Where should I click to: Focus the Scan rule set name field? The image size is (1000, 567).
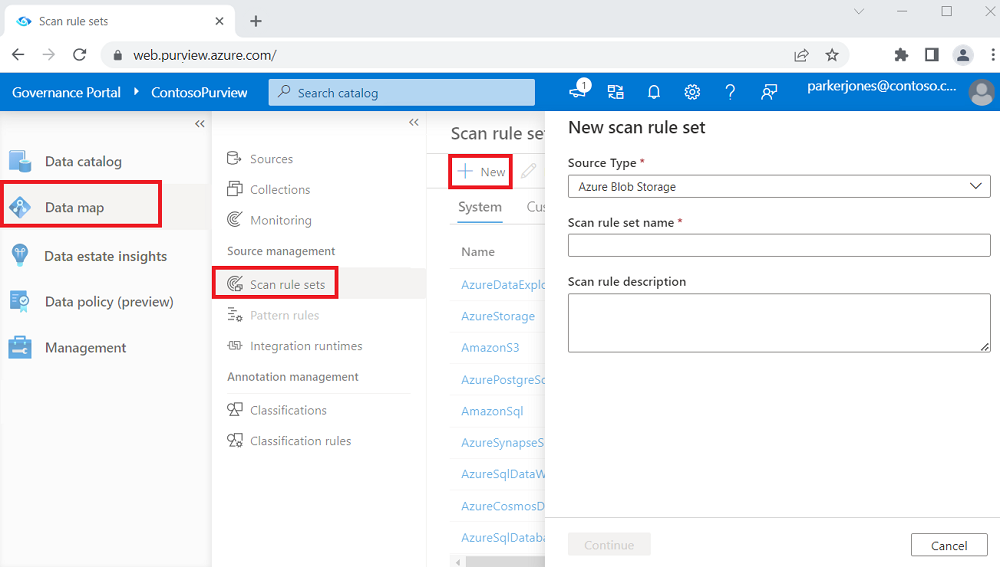pos(779,246)
